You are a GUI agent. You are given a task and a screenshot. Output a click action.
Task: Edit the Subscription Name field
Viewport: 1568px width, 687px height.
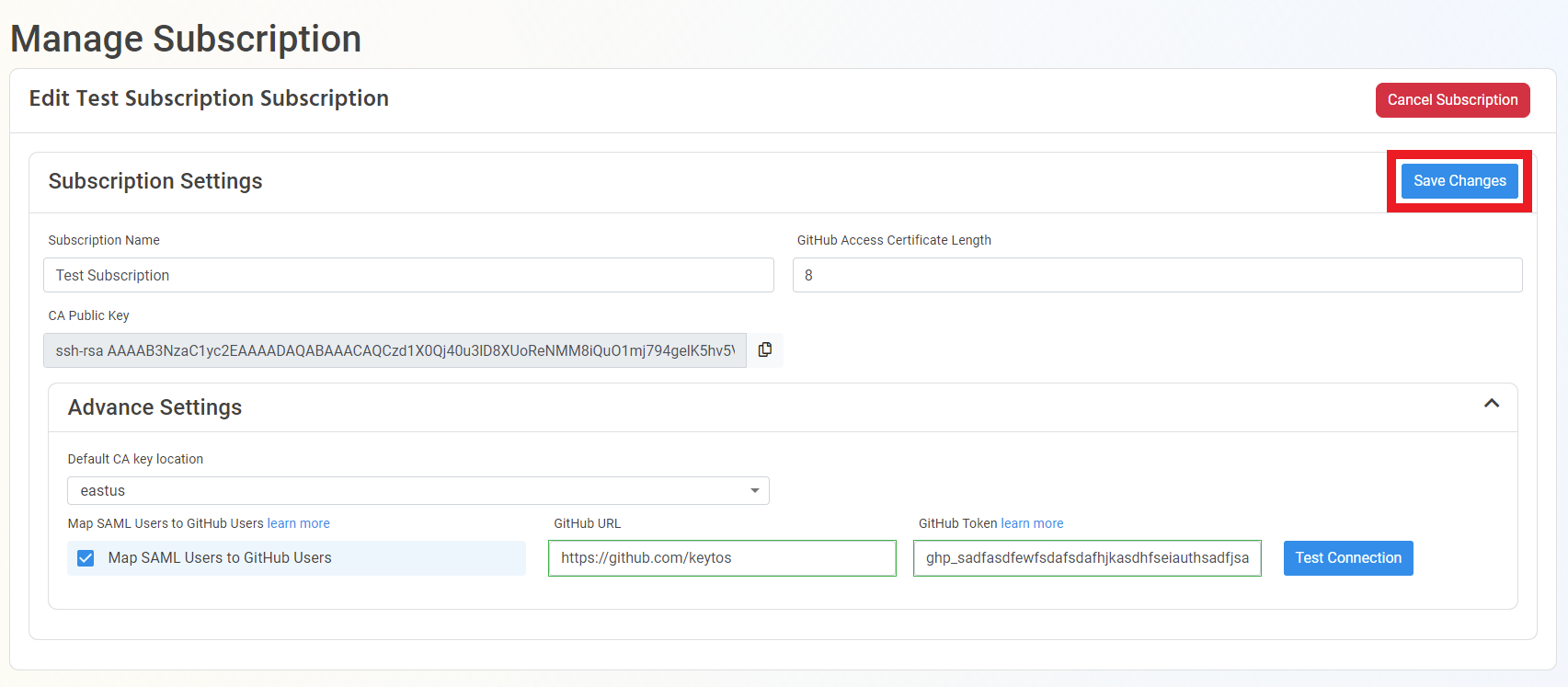[x=408, y=275]
